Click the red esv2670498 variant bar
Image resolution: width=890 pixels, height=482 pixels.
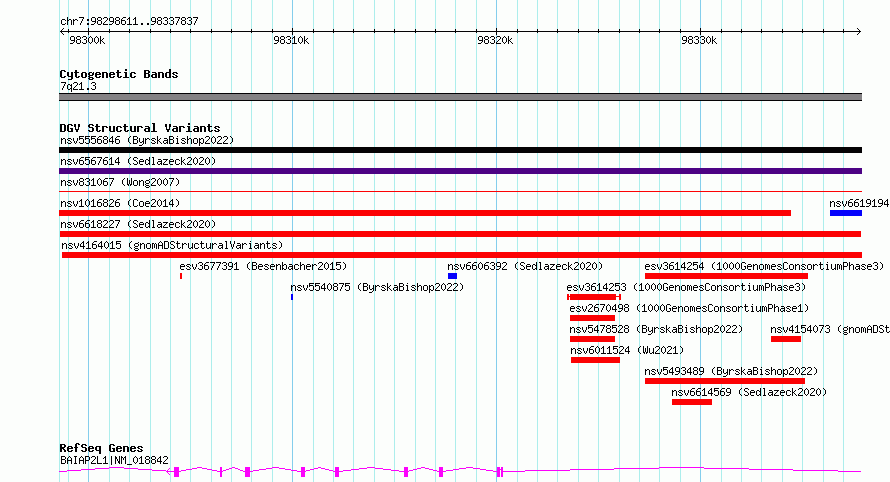593,318
